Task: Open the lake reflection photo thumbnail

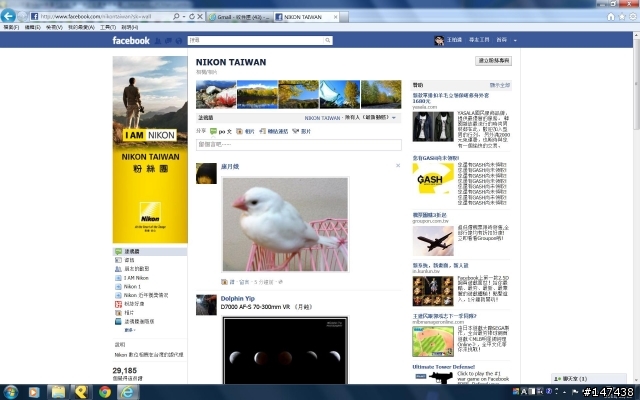Action: point(257,94)
